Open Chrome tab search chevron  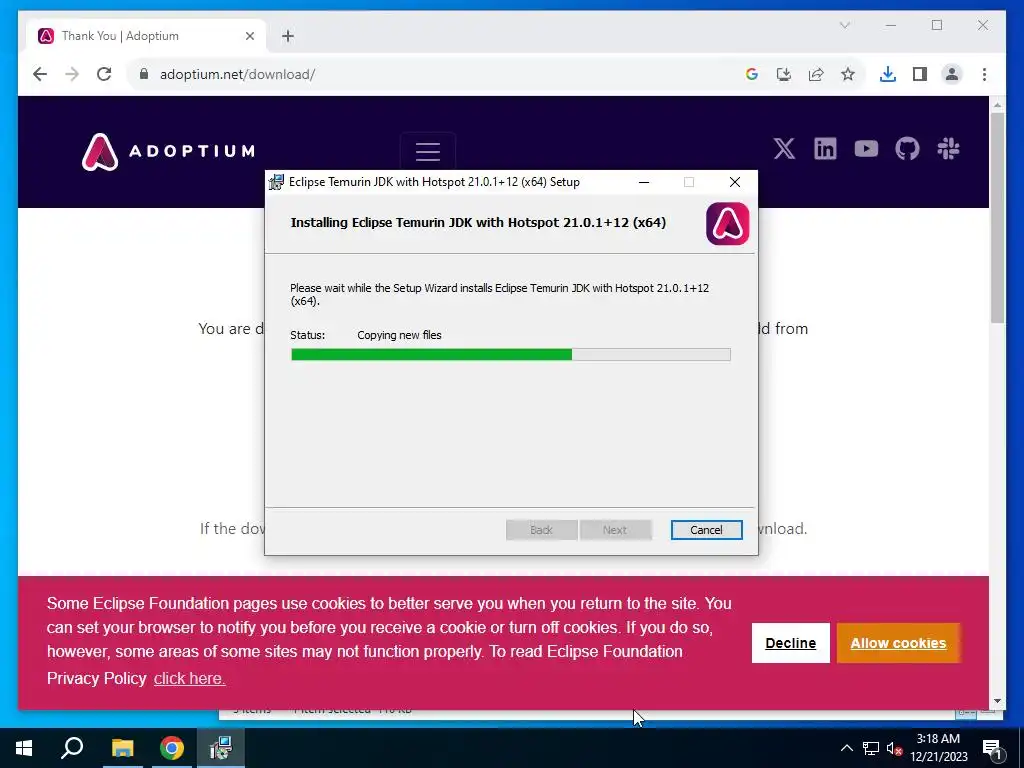click(x=844, y=25)
